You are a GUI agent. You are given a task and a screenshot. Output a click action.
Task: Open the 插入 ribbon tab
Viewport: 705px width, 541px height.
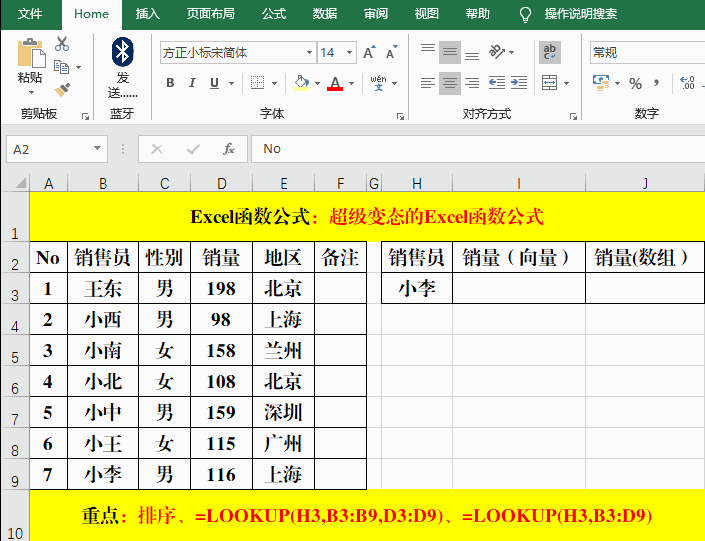[147, 14]
